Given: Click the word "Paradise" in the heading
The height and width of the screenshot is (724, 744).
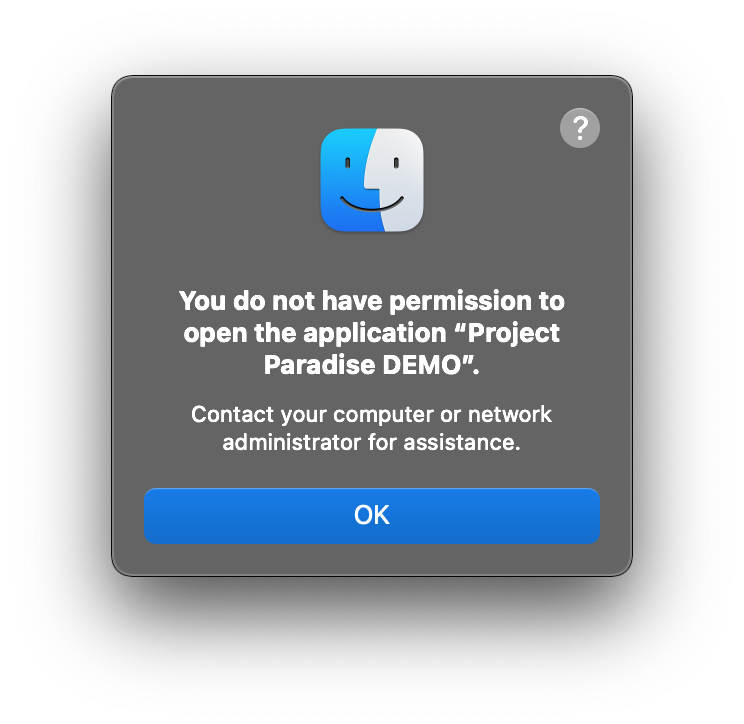Looking at the screenshot, I should pyautogui.click(x=320, y=365).
